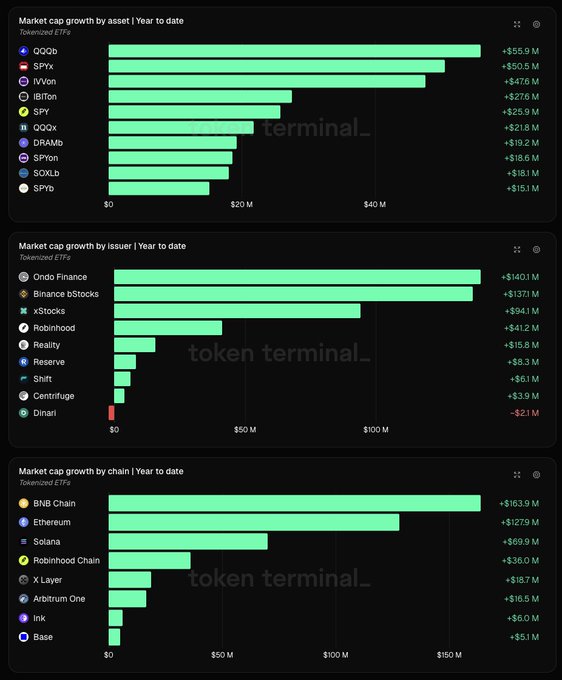Image resolution: width=562 pixels, height=680 pixels.
Task: Click the +$140.1 M value for Ondo Finance
Action: (520, 277)
